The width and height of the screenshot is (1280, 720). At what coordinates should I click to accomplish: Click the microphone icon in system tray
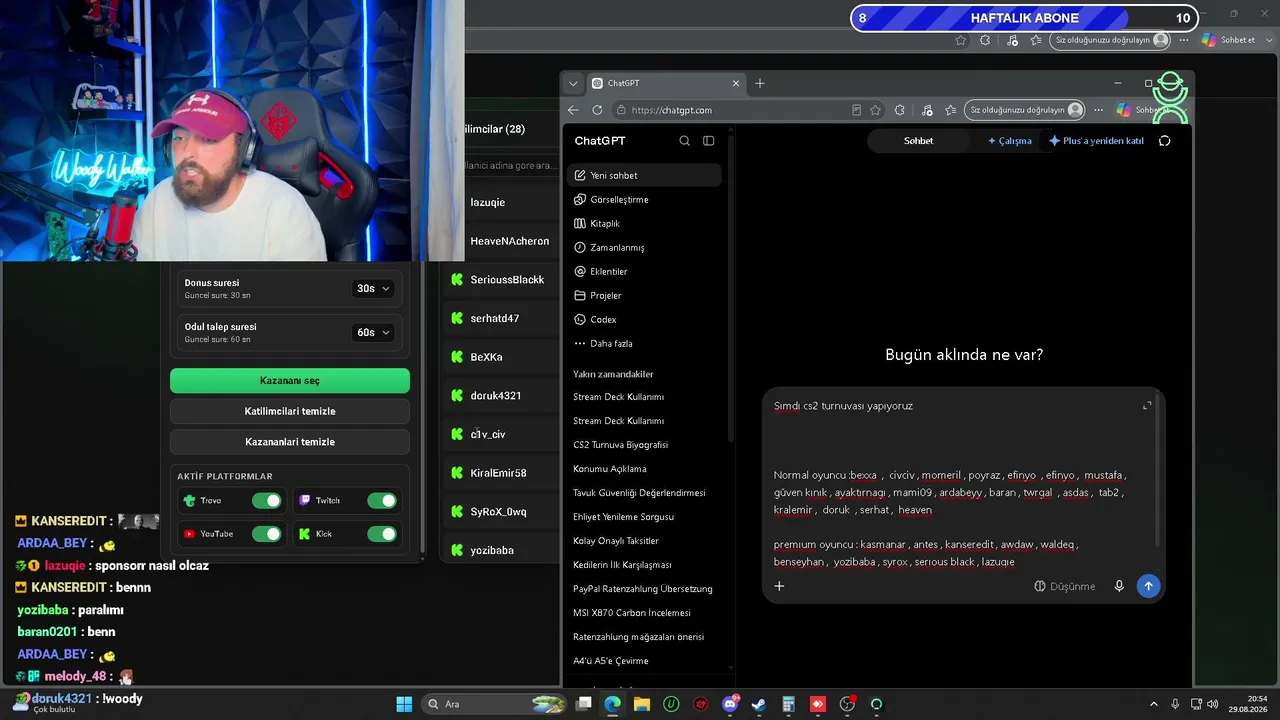tap(1175, 704)
